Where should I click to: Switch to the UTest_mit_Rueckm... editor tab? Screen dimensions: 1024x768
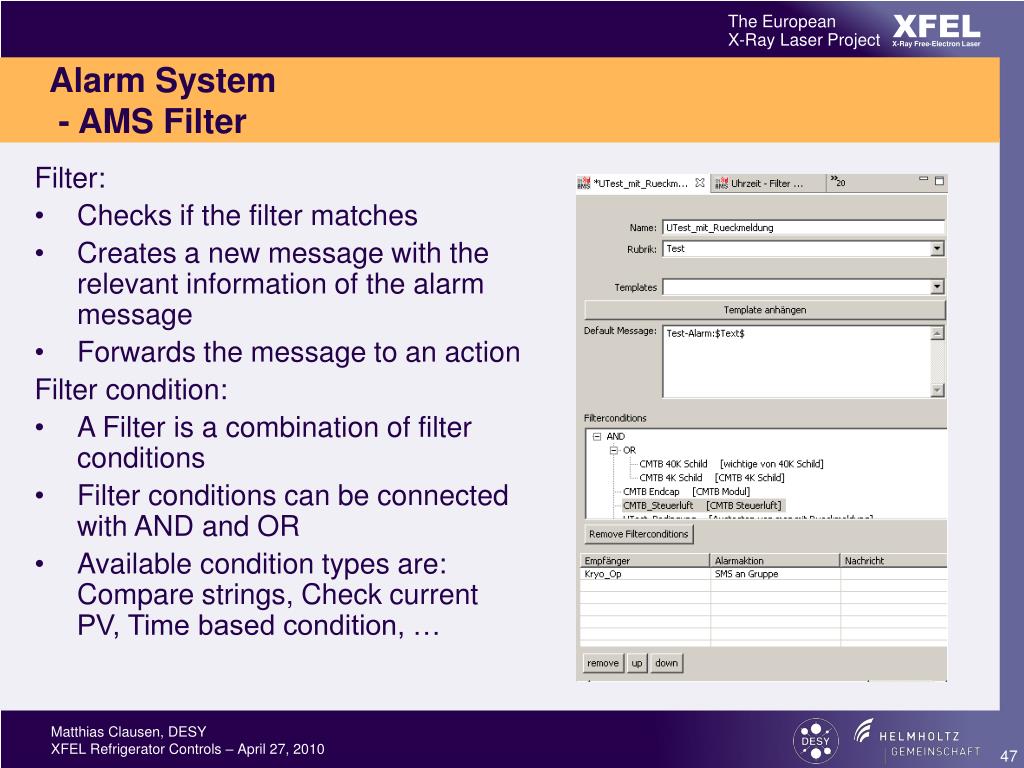click(640, 184)
